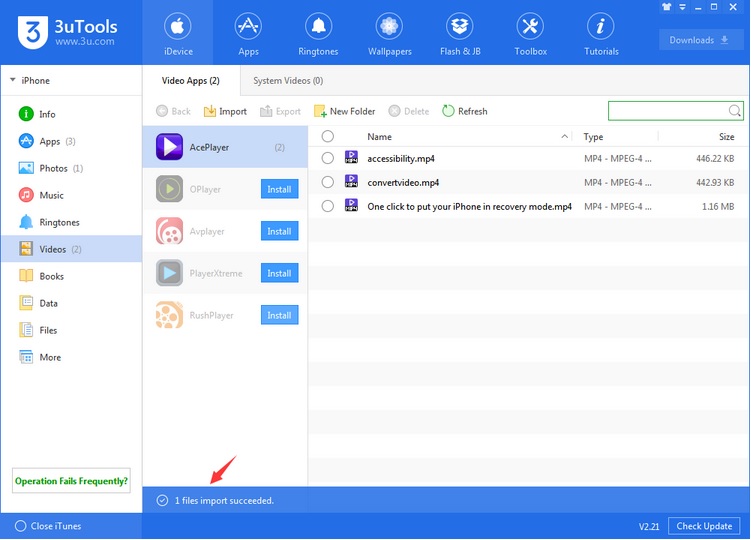
Task: Select the recovery mode video checkbox
Action: [328, 207]
